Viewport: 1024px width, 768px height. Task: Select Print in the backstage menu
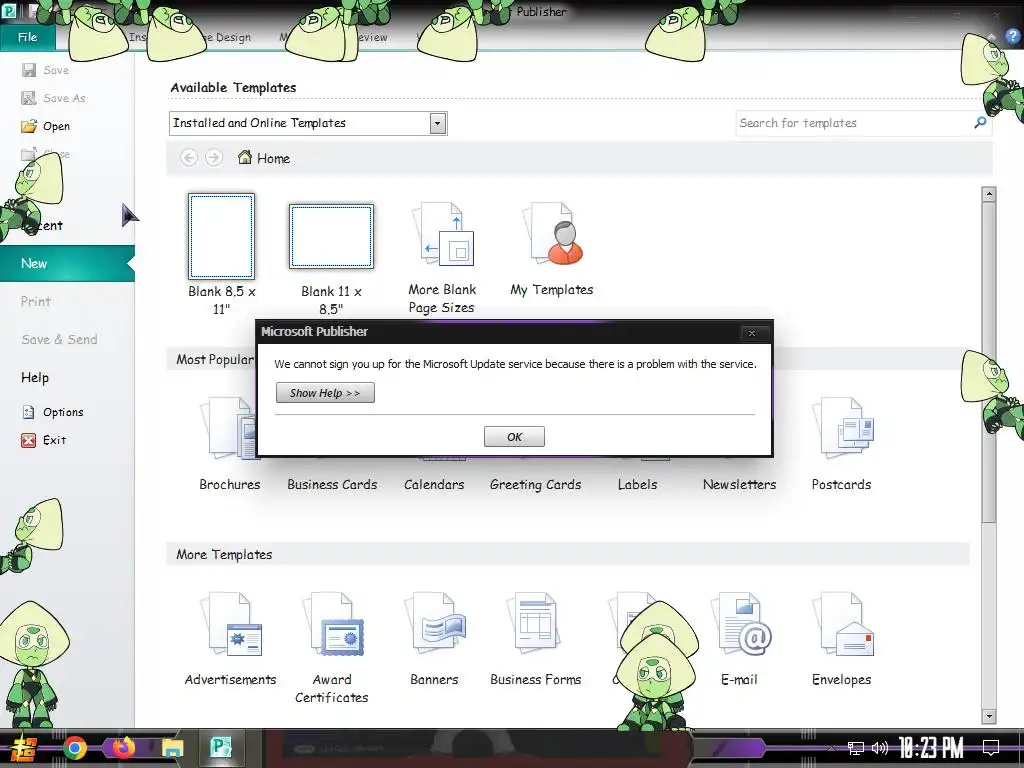pos(35,301)
